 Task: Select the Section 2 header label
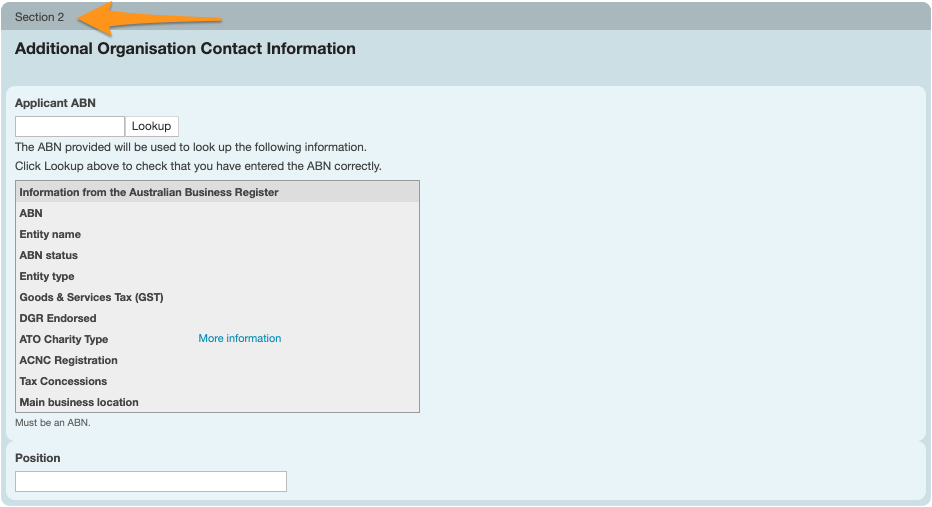pos(40,17)
